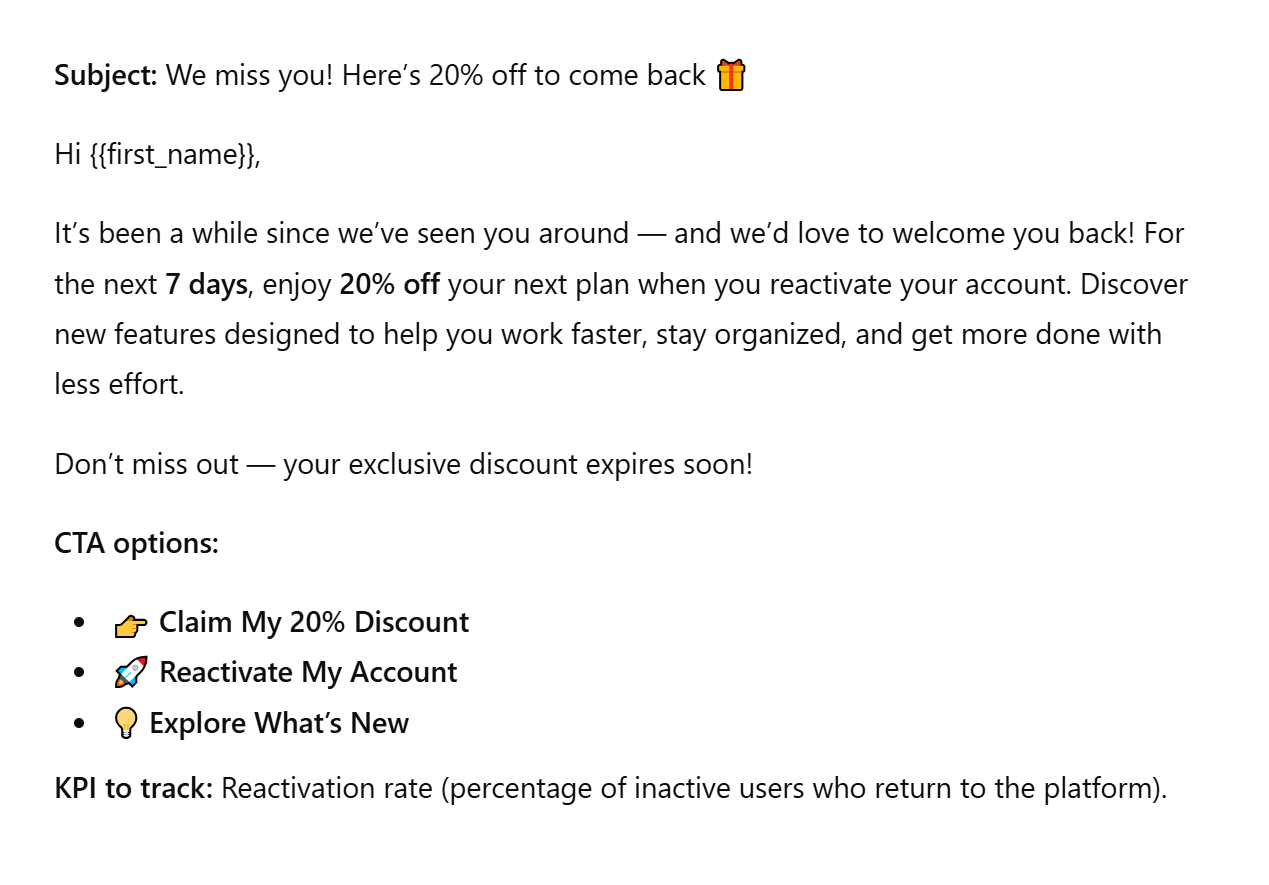Image resolution: width=1269 pixels, height=885 pixels.
Task: Click bold "20% off" in the body paragraph
Action: [389, 284]
